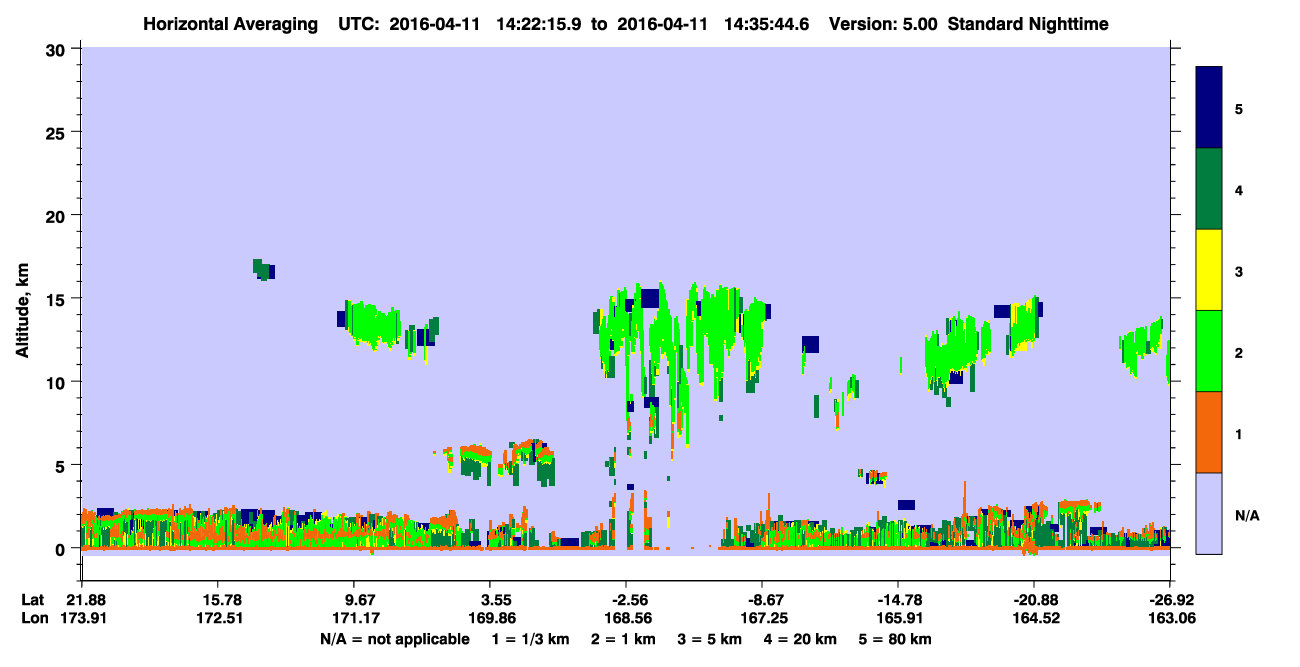
Task: Click longitude tick value 168.56
Action: point(626,618)
